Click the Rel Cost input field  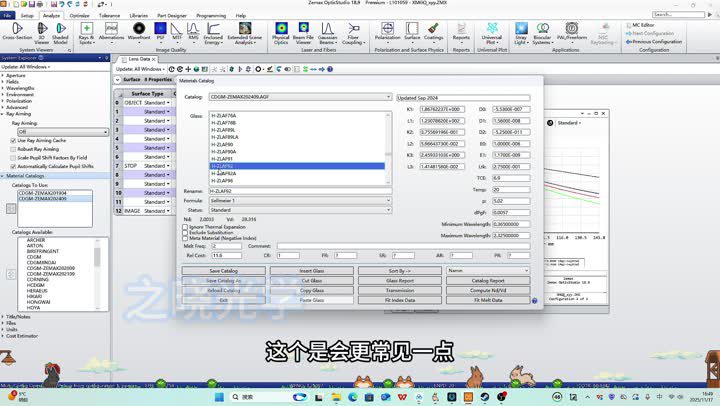coord(226,255)
